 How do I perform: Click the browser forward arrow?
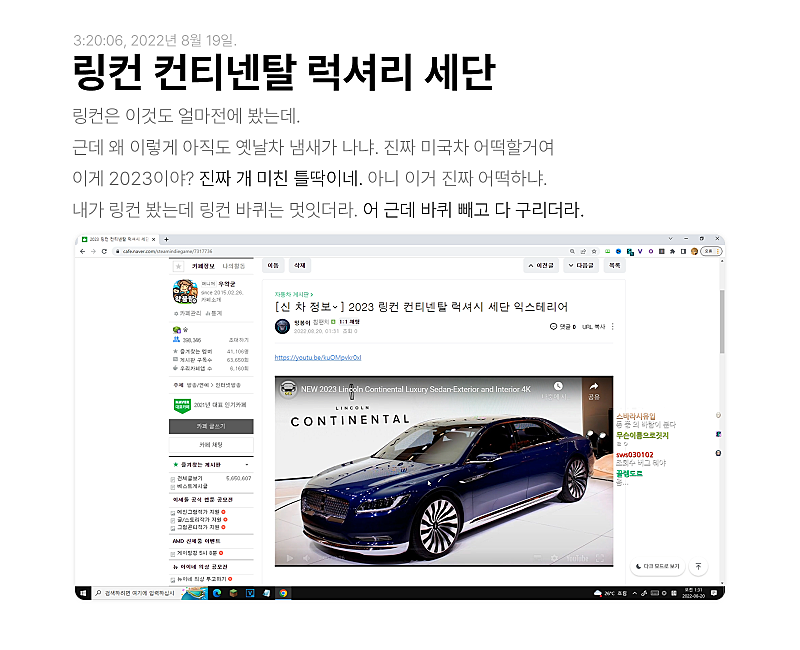pyautogui.click(x=93, y=252)
